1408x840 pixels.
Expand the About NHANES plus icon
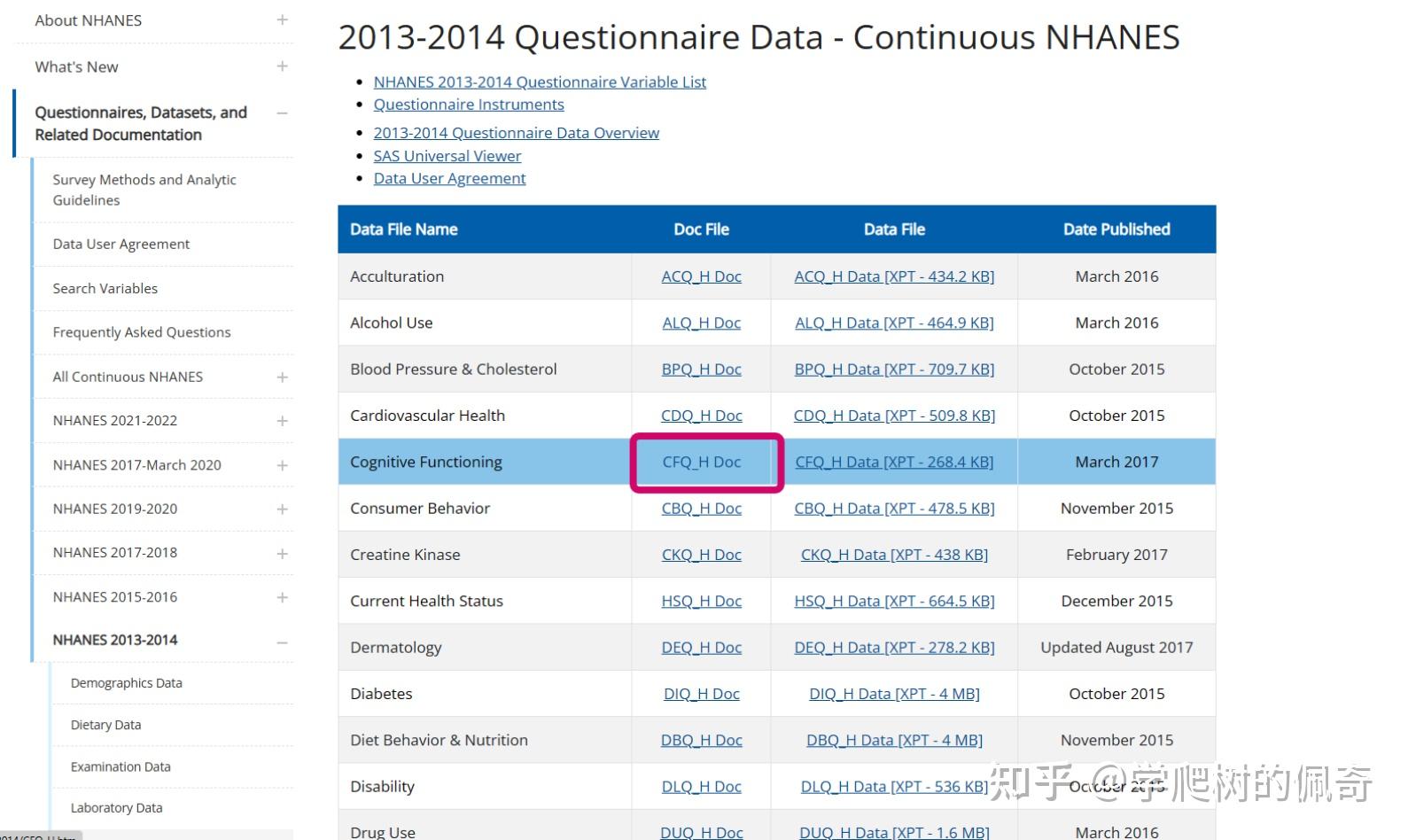coord(282,19)
